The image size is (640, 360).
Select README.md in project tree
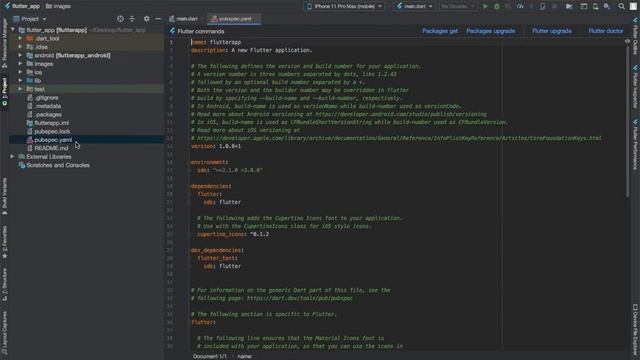pos(51,148)
